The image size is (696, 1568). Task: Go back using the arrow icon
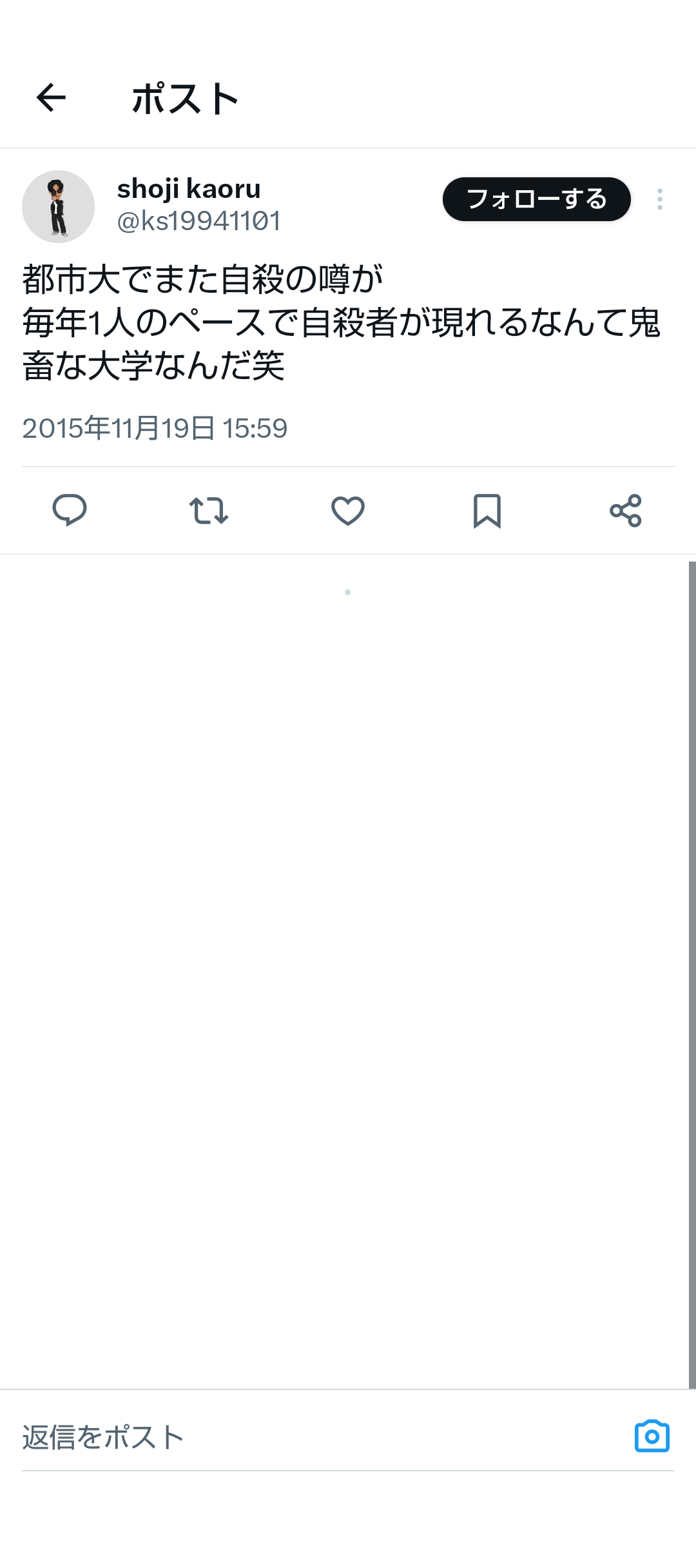coord(51,98)
